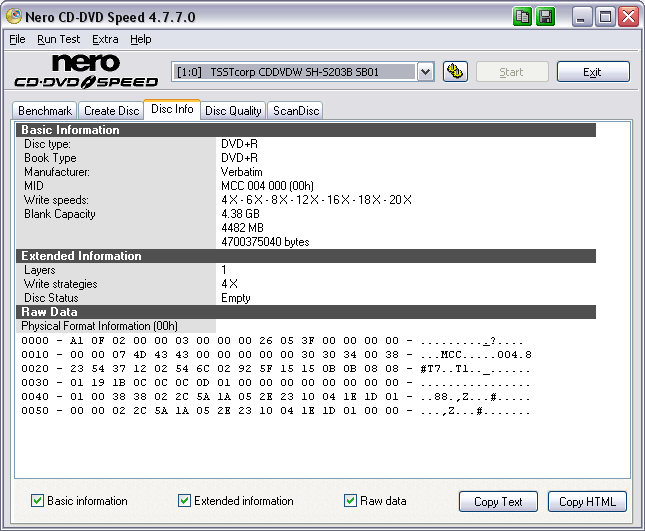Click the Layers value 1
Viewport: 645px width, 531px height.
click(x=224, y=270)
